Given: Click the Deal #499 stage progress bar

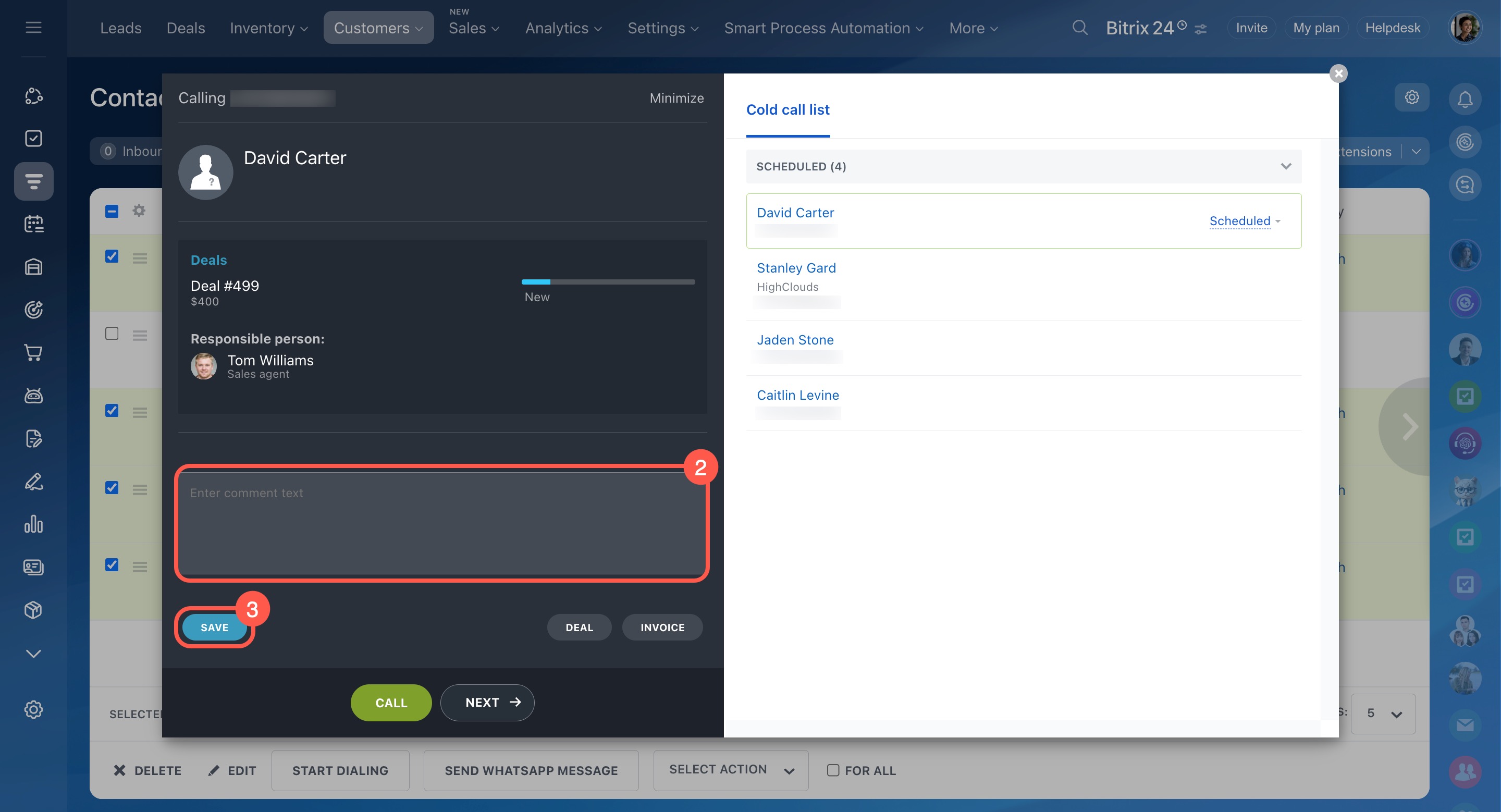Looking at the screenshot, I should pos(608,282).
